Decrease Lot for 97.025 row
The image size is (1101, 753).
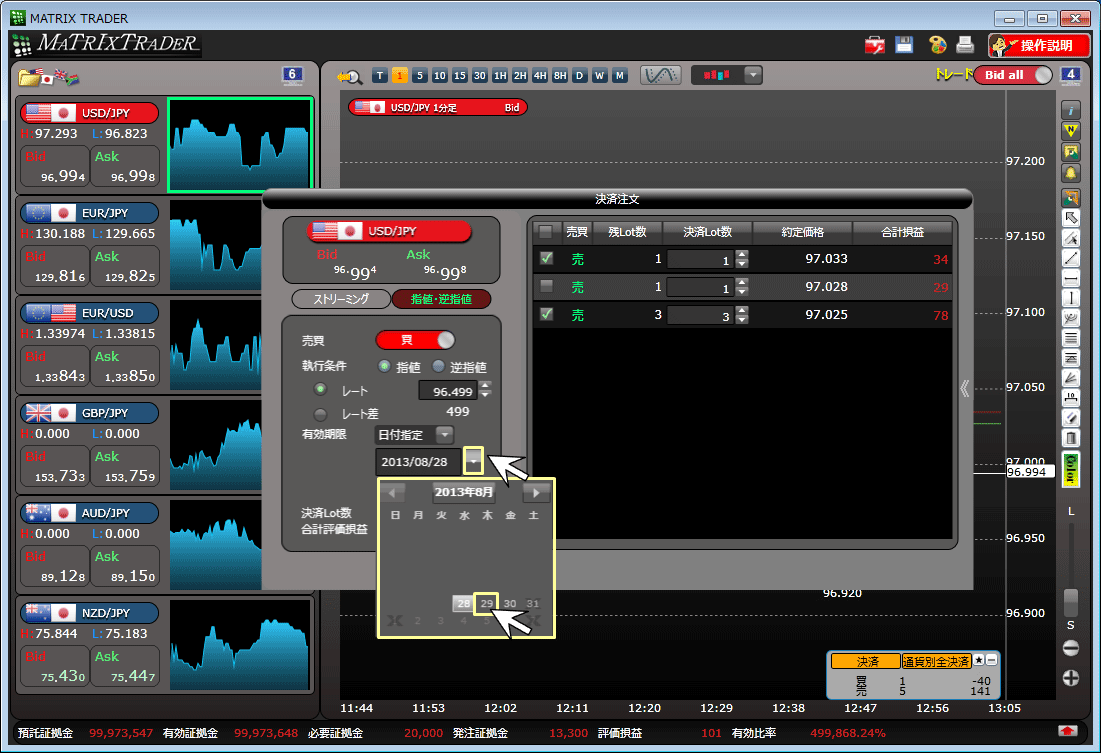click(742, 320)
